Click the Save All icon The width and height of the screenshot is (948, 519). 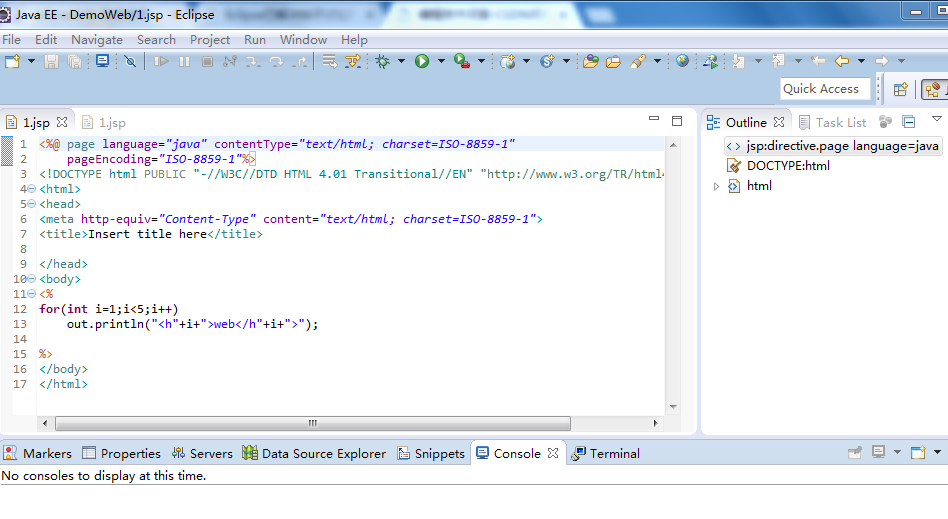coord(74,61)
